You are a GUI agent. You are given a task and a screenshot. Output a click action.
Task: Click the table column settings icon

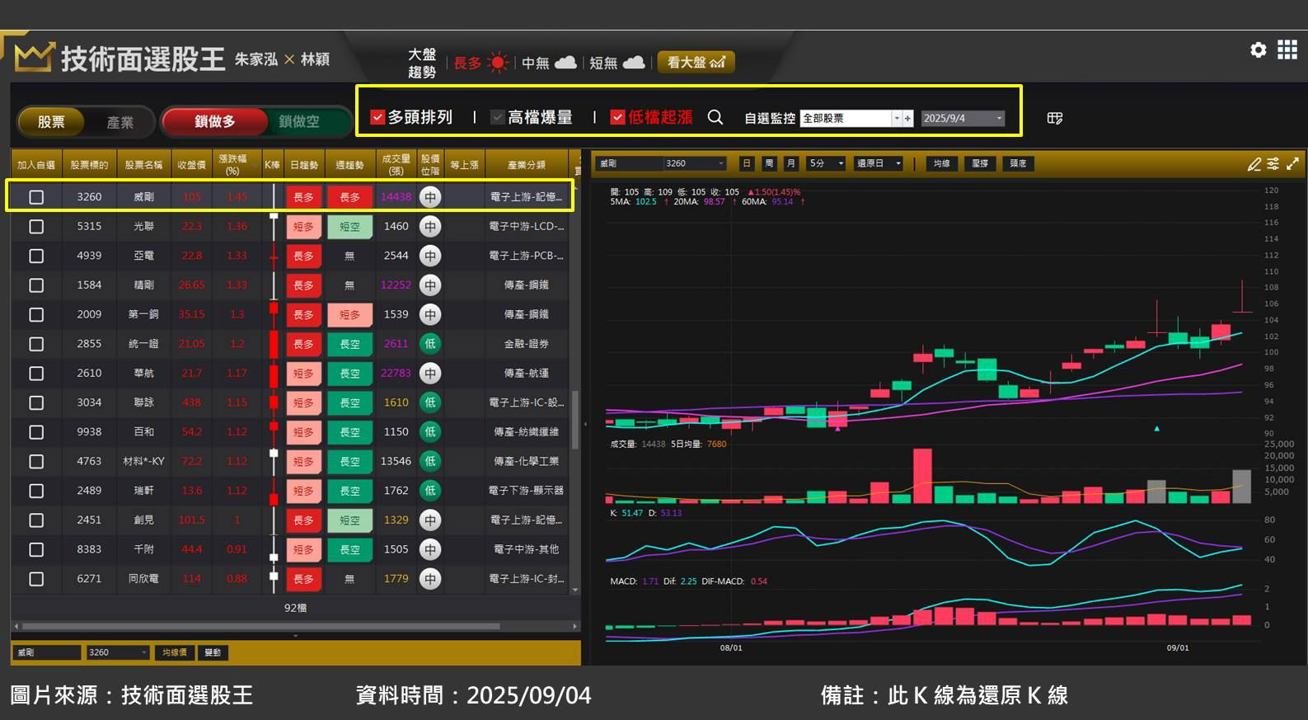click(x=1054, y=118)
